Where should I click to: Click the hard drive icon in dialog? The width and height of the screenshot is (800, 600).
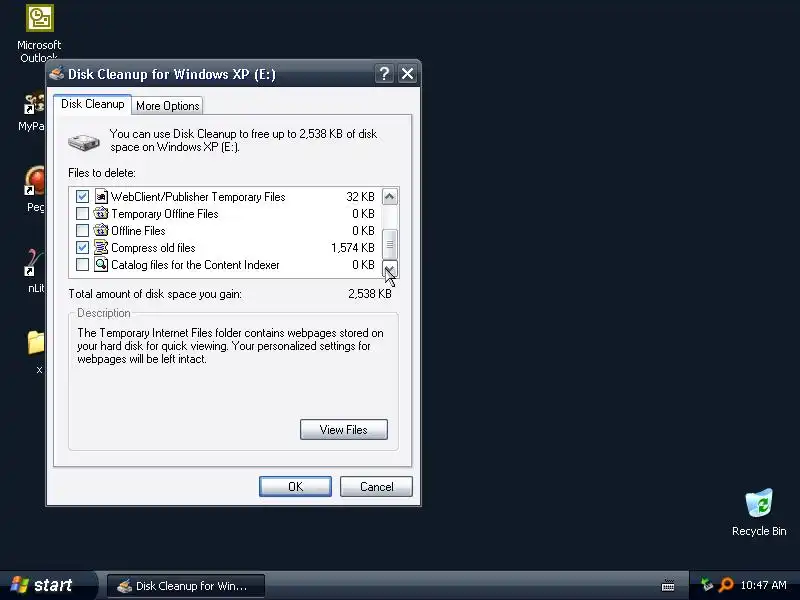84,142
